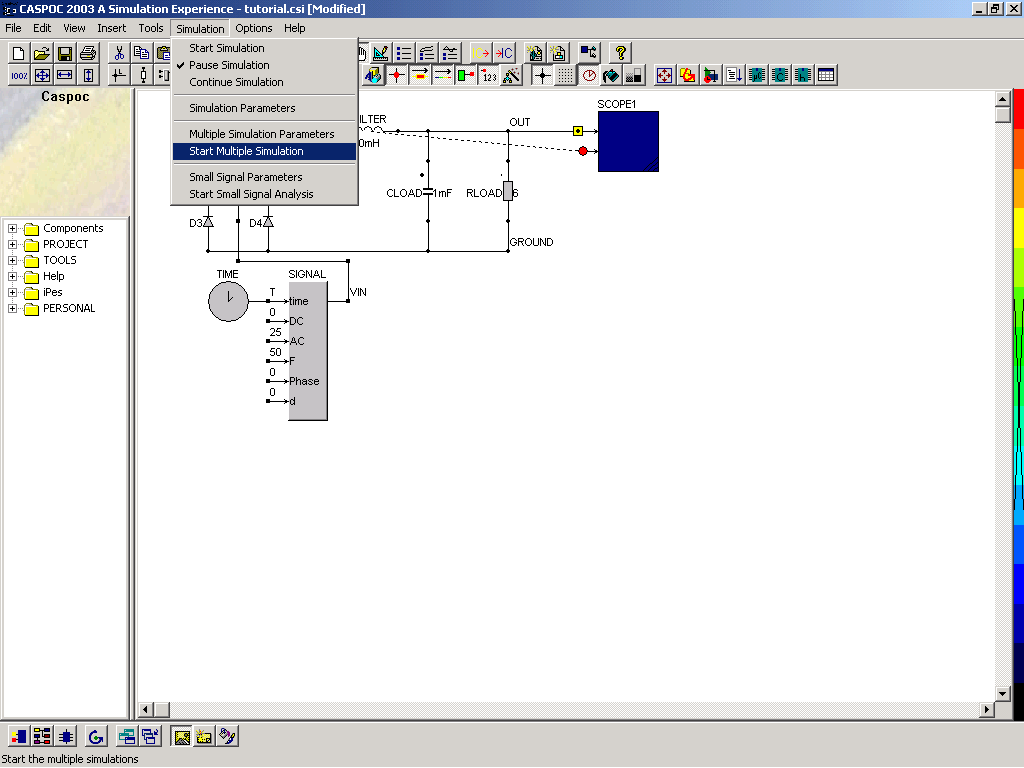Select the TIME clock block
The width and height of the screenshot is (1024, 768).
pyautogui.click(x=228, y=301)
